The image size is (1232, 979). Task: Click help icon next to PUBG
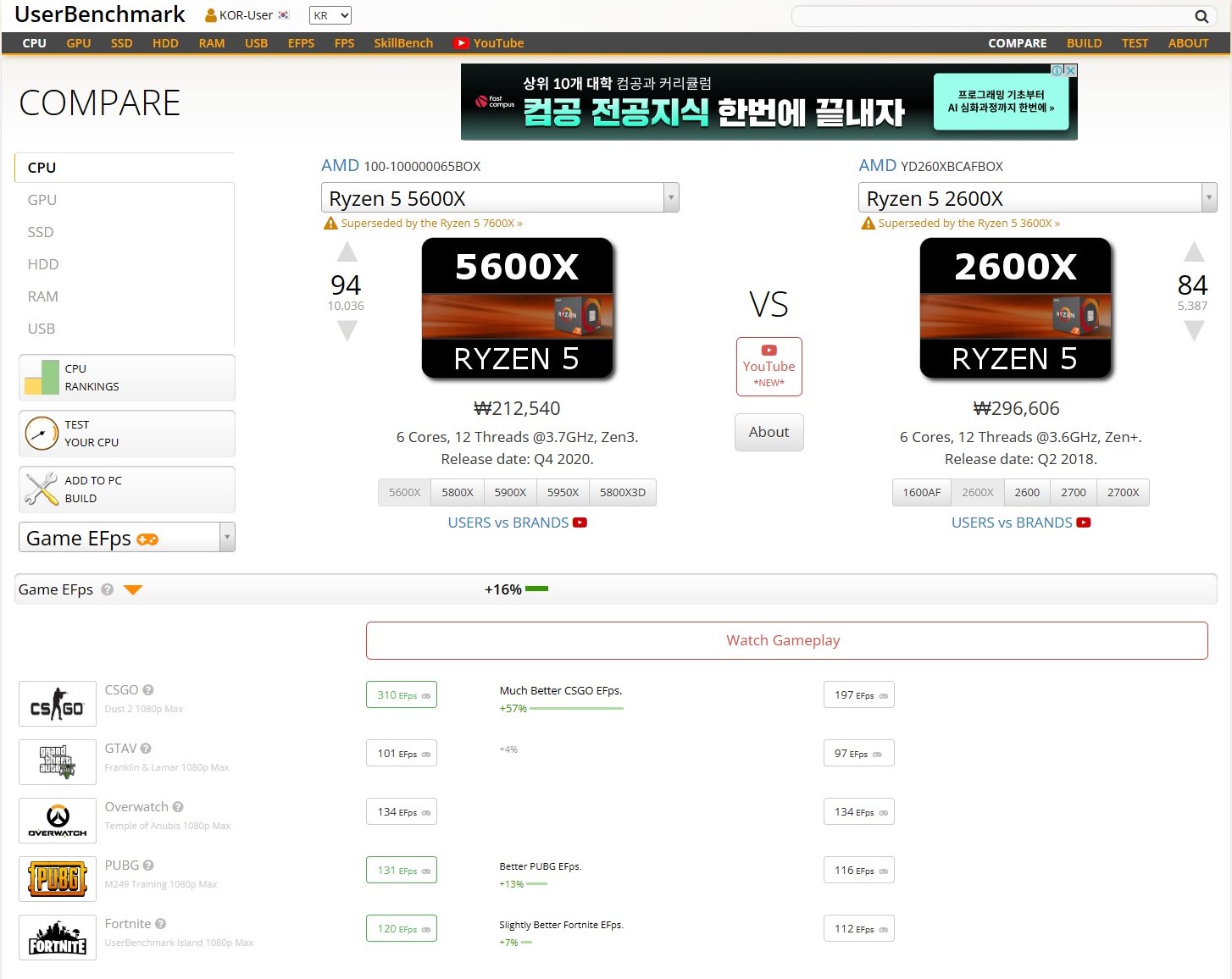pyautogui.click(x=148, y=866)
